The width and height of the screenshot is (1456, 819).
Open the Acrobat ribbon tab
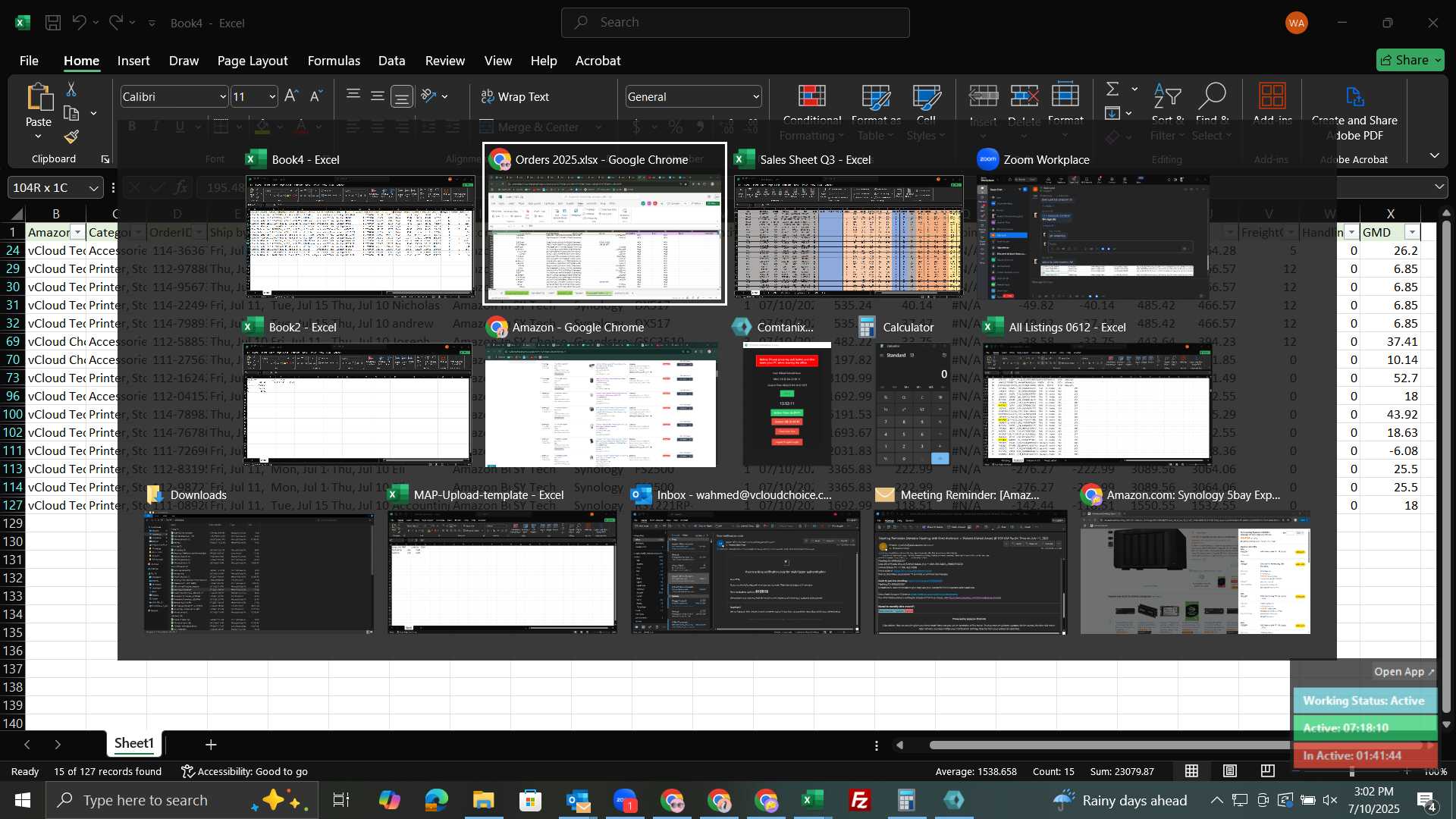click(598, 61)
